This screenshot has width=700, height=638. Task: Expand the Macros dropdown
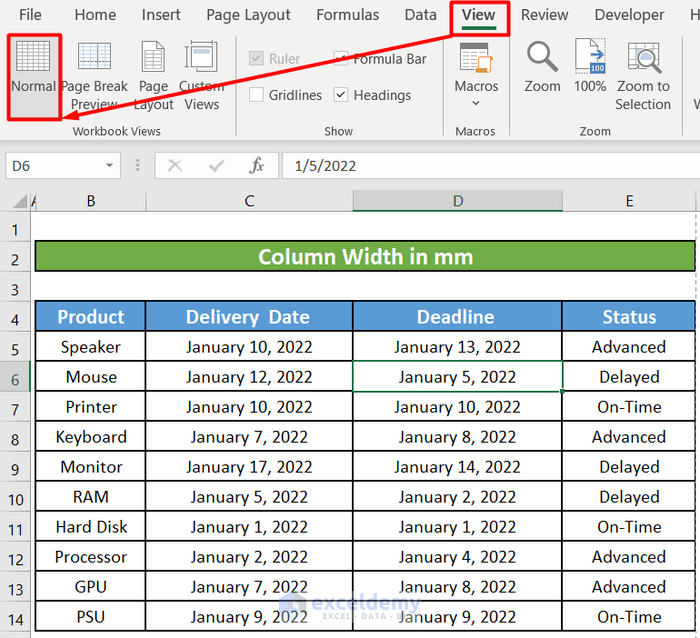[x=476, y=102]
